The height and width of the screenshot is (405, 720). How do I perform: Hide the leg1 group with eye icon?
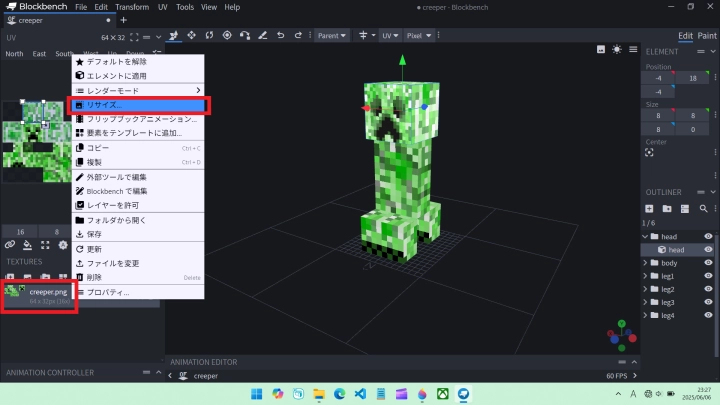(x=708, y=276)
